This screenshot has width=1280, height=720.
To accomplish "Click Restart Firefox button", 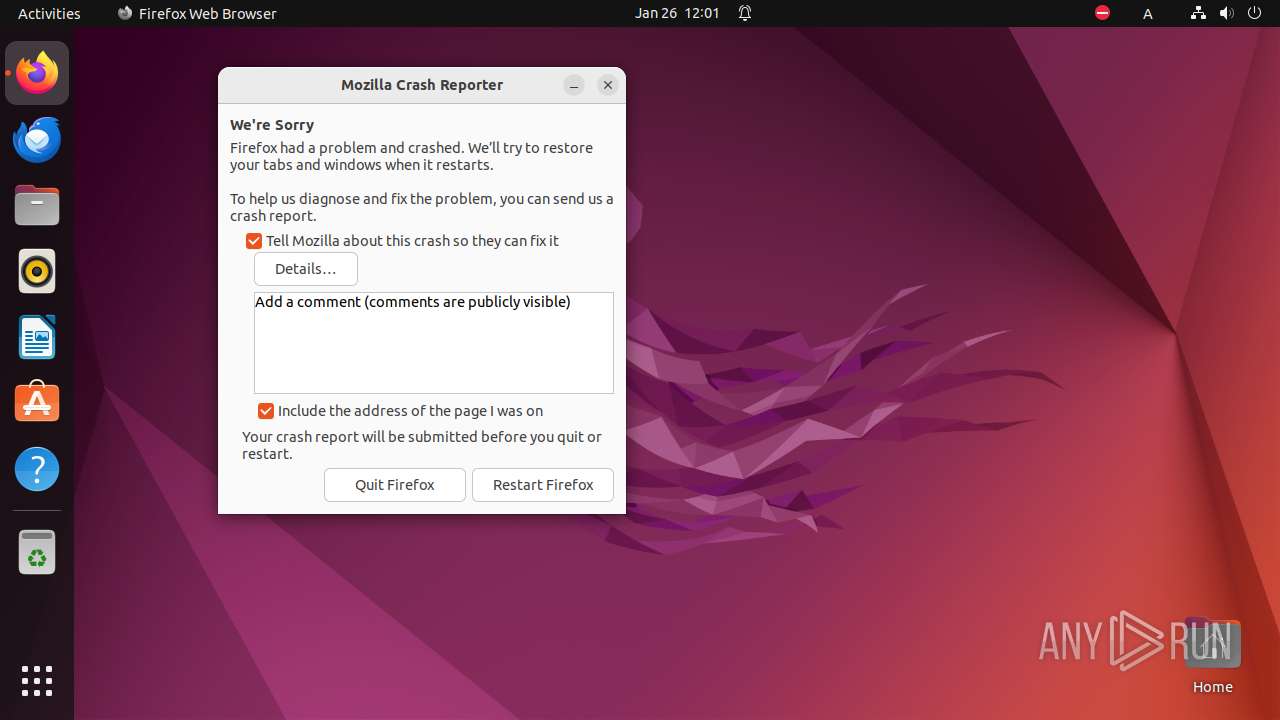I will click(x=543, y=485).
